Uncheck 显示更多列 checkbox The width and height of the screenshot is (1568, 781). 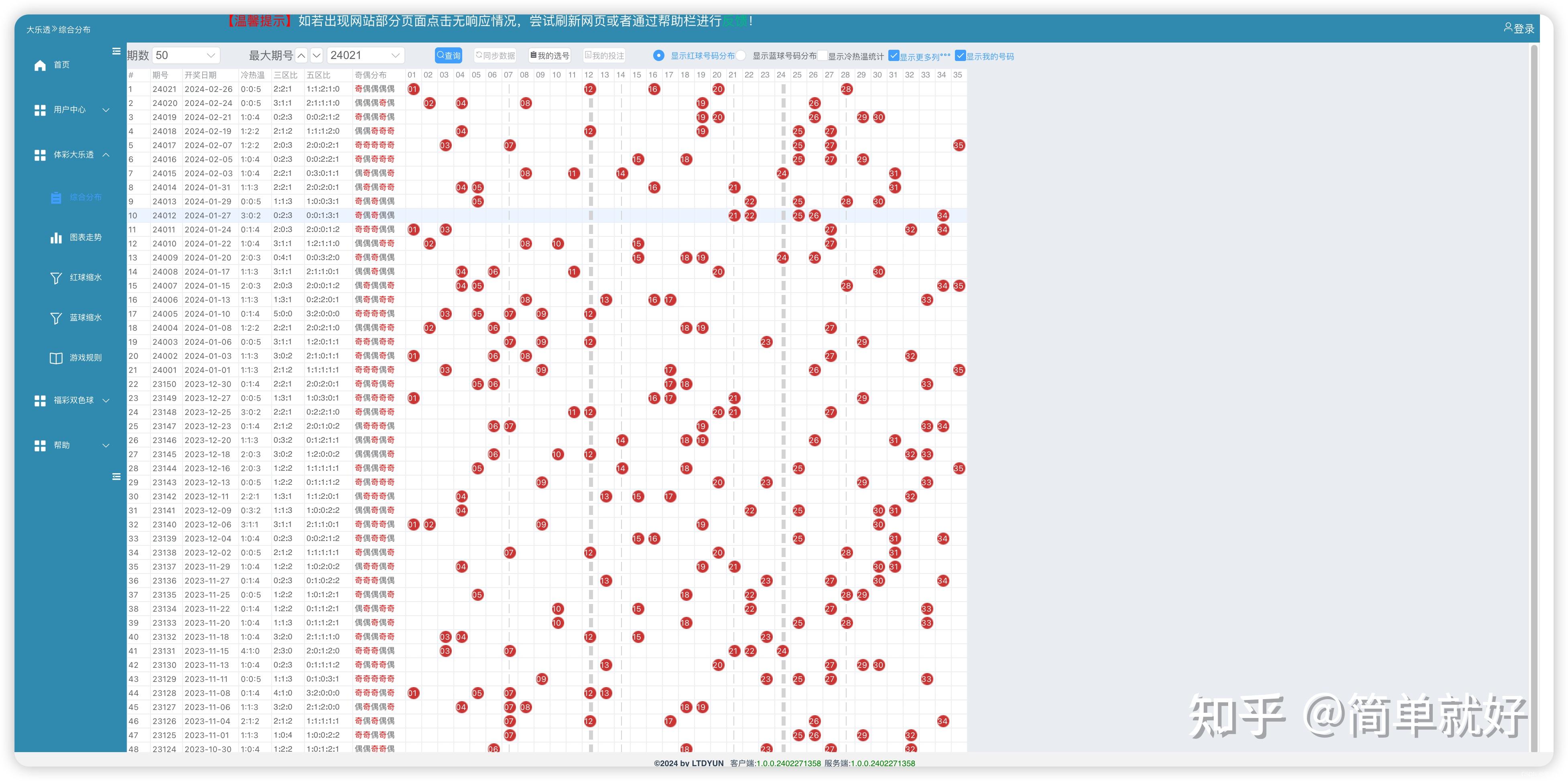[894, 56]
